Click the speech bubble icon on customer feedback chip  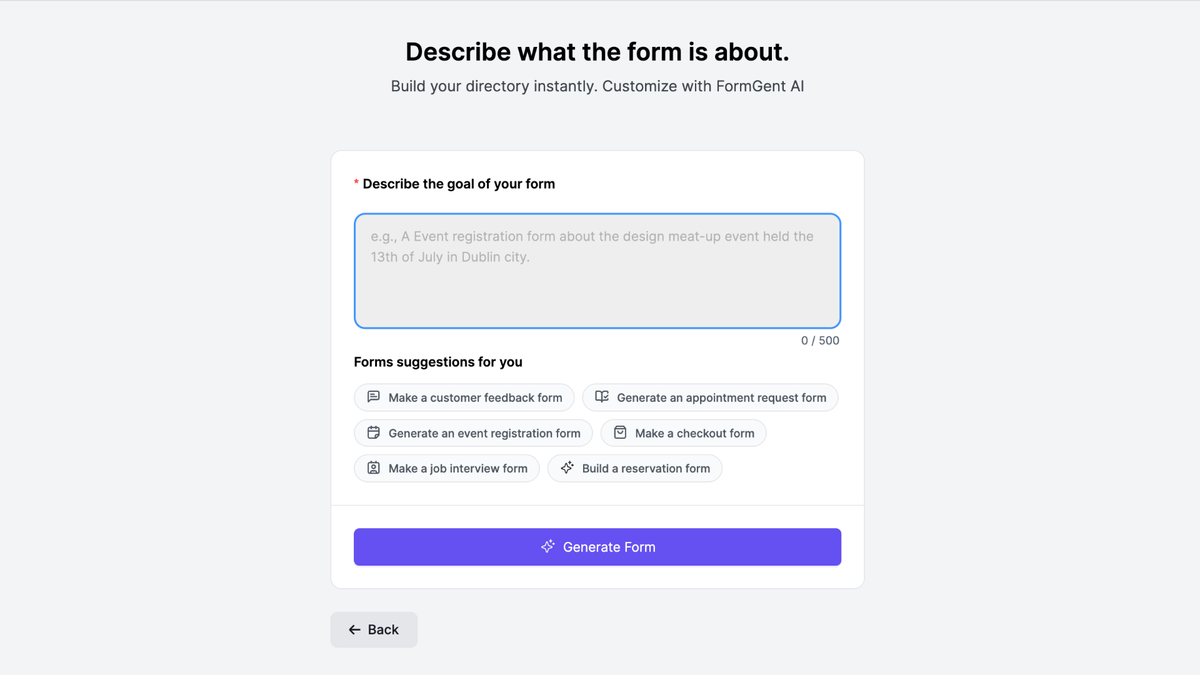pyautogui.click(x=373, y=397)
